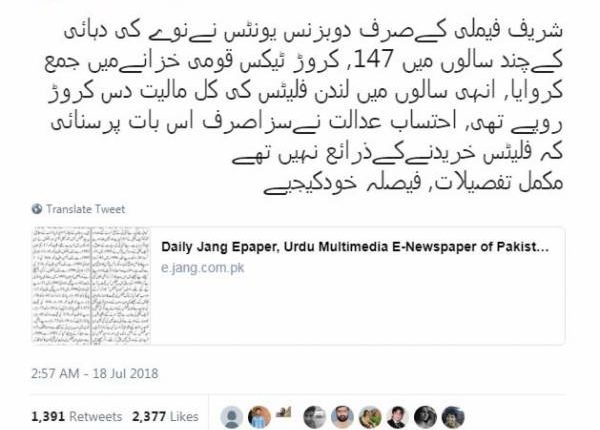Open the Daily Jang Epaper card title
Viewport: 600px width, 430px height.
355,247
